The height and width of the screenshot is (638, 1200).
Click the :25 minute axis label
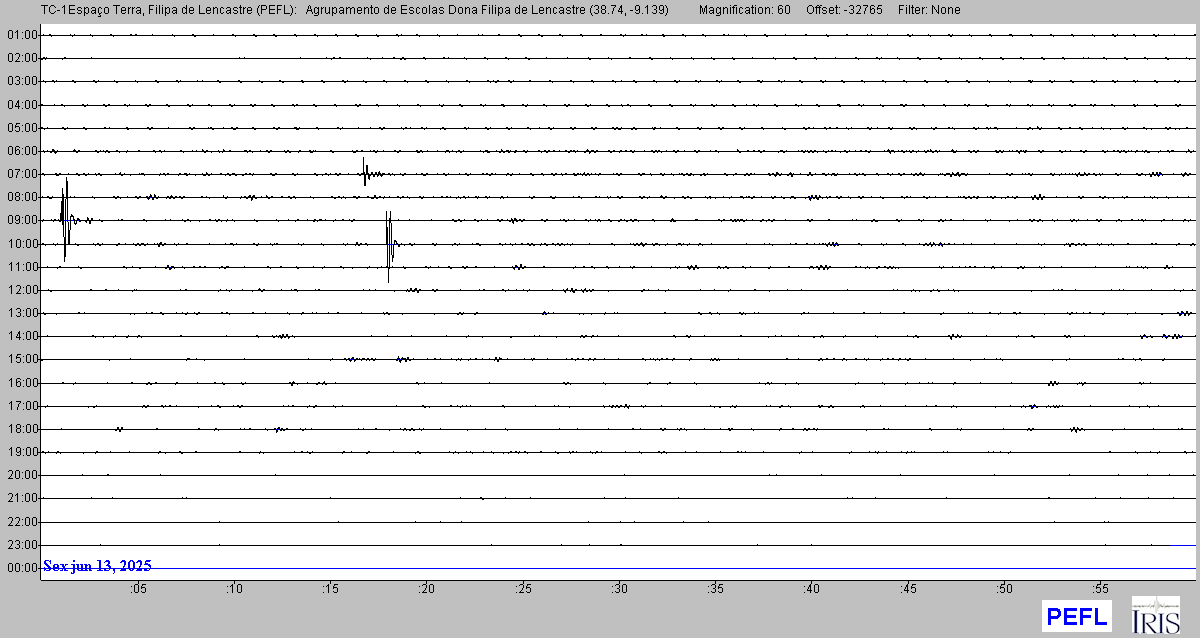coord(523,589)
